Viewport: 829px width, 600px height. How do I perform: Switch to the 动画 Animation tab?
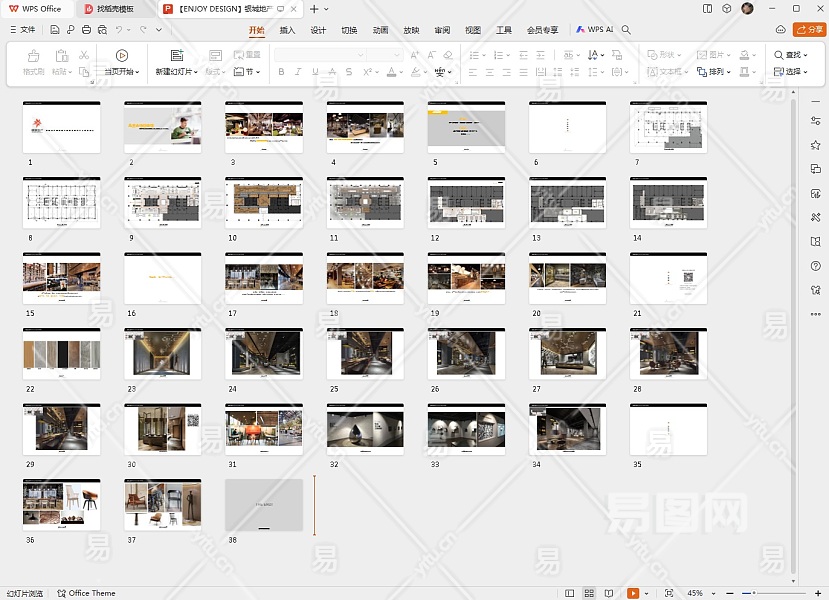pyautogui.click(x=380, y=30)
